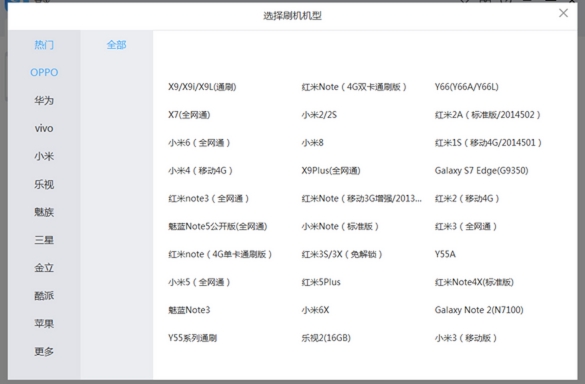
Task: Pick 红米Note4X(标准版)
Action: [x=474, y=282]
